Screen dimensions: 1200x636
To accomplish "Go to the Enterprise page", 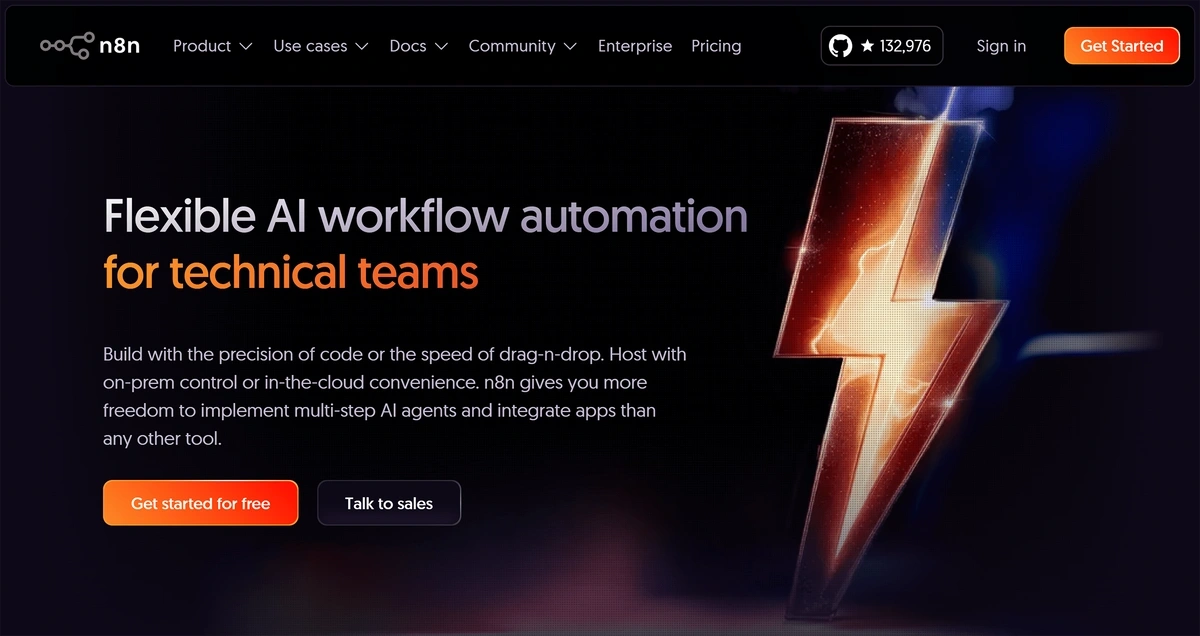I will pyautogui.click(x=635, y=46).
